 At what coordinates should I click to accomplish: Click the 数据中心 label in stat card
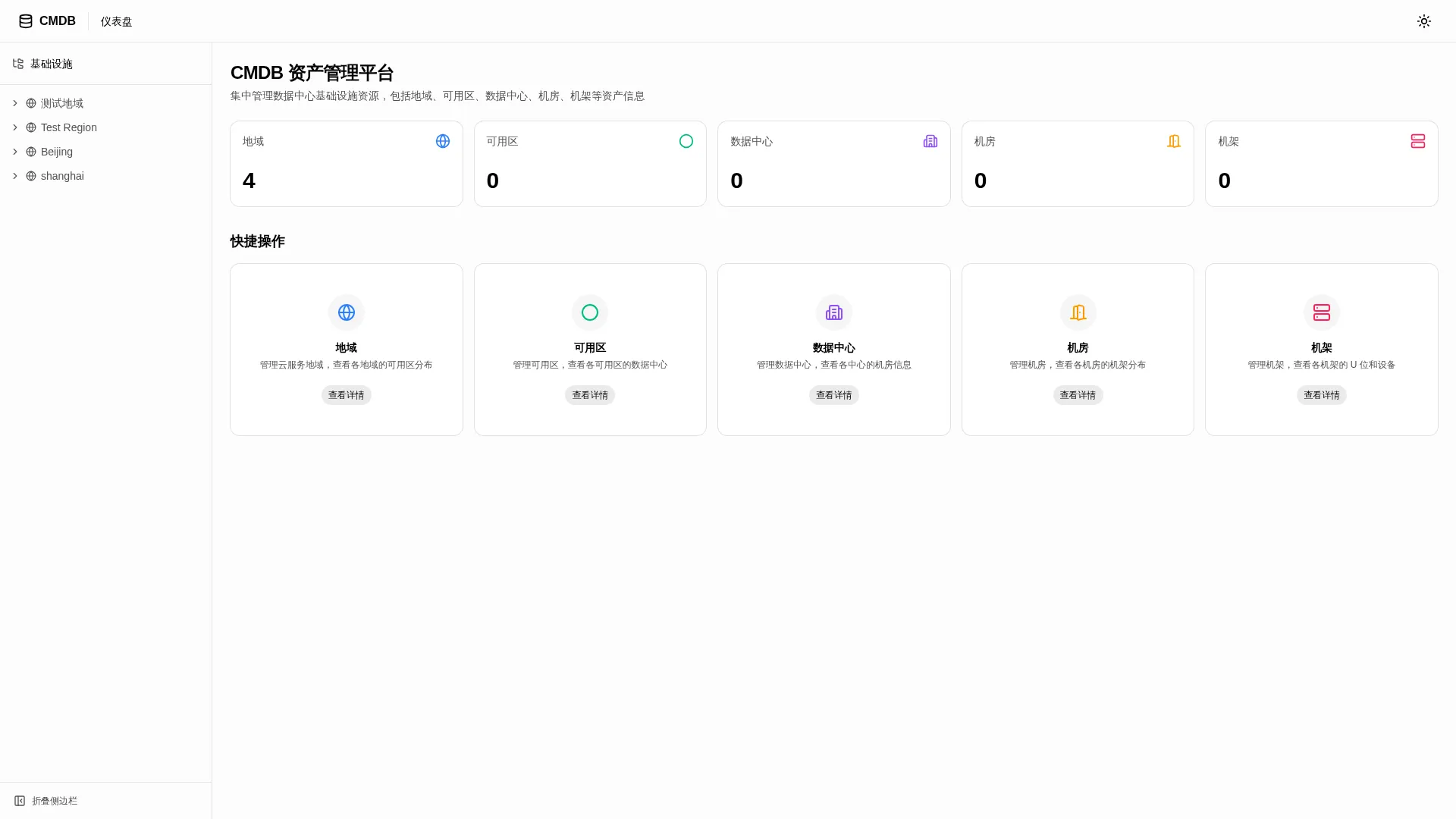[x=752, y=141]
